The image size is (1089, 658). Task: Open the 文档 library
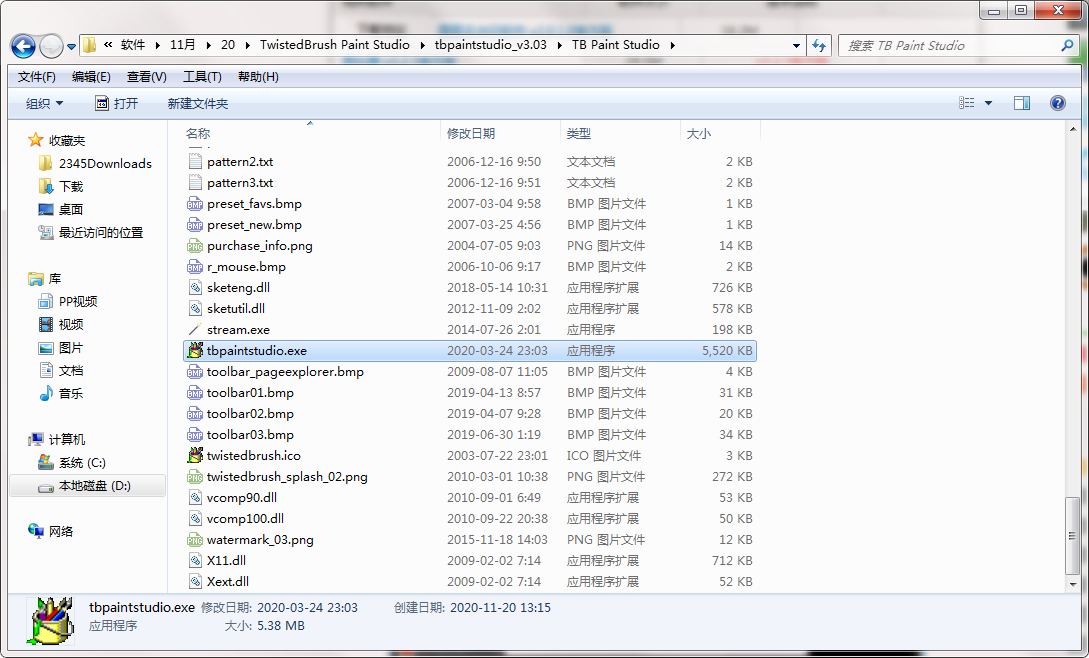click(71, 370)
